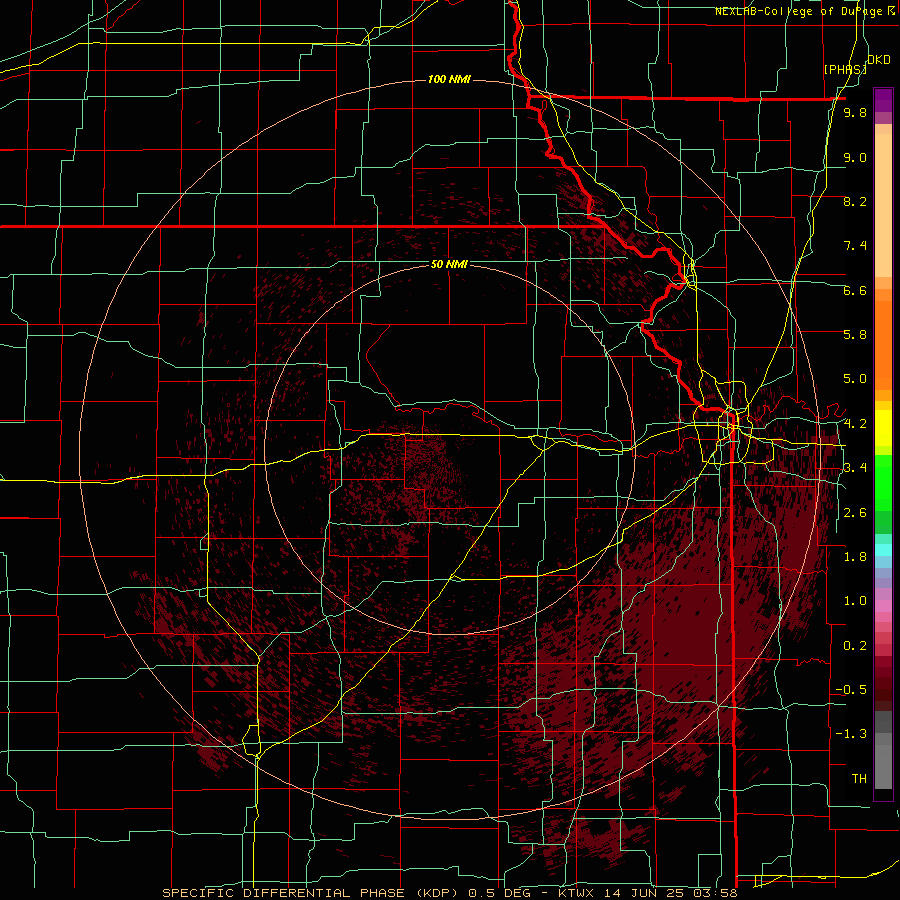This screenshot has width=900, height=900.
Task: Click the 0.2 value on the color scale
Action: (855, 646)
